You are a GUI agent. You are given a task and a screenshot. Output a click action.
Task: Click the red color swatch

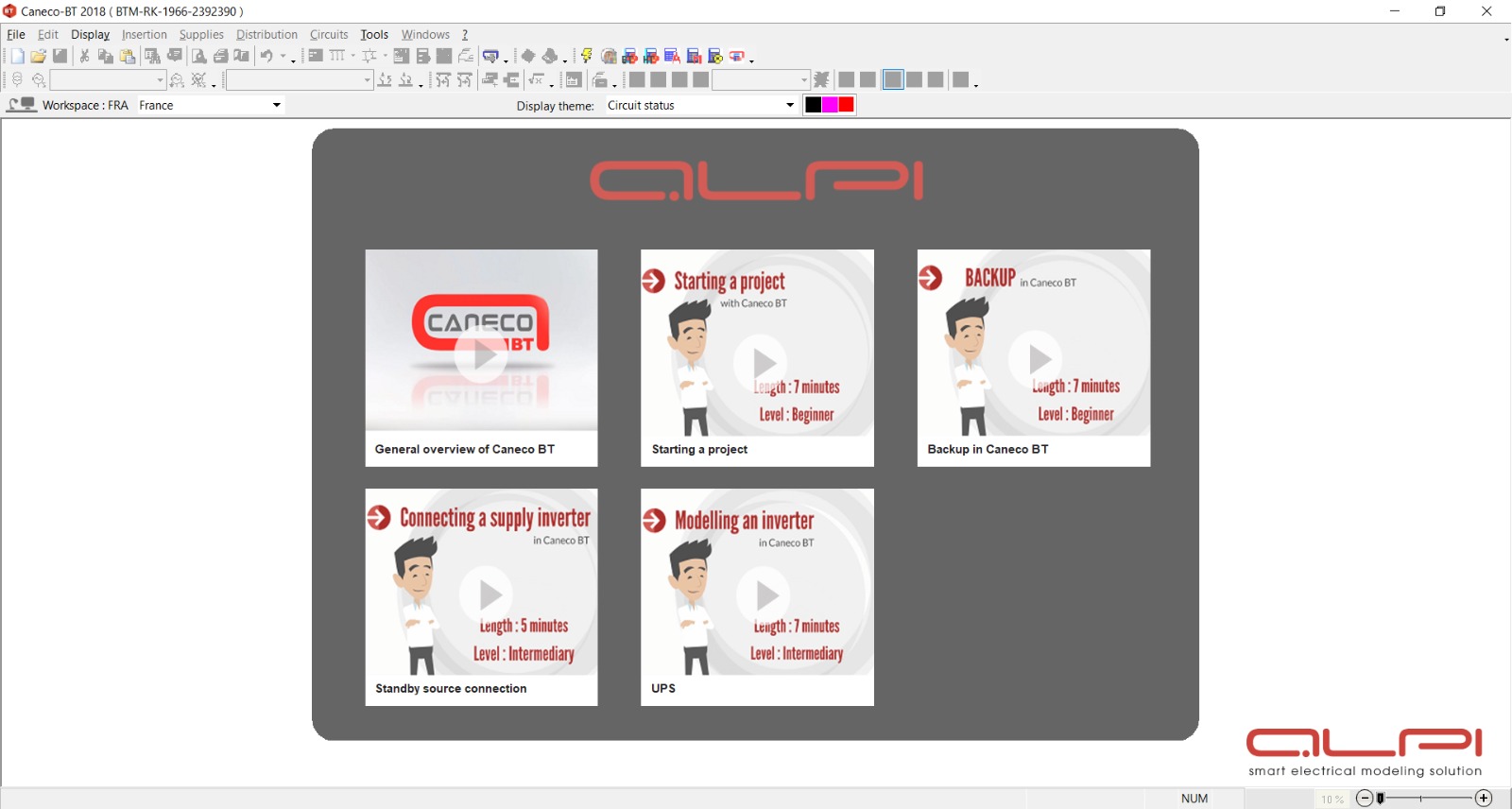(x=846, y=105)
